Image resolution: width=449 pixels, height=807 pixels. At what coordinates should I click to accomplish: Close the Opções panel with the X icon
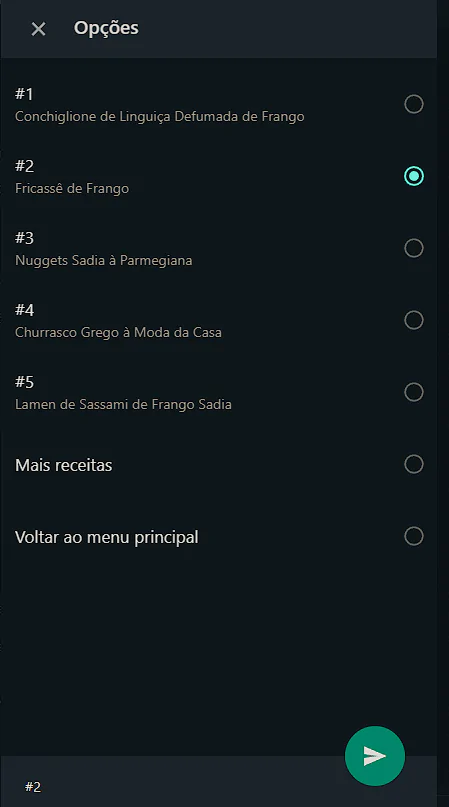coord(38,29)
